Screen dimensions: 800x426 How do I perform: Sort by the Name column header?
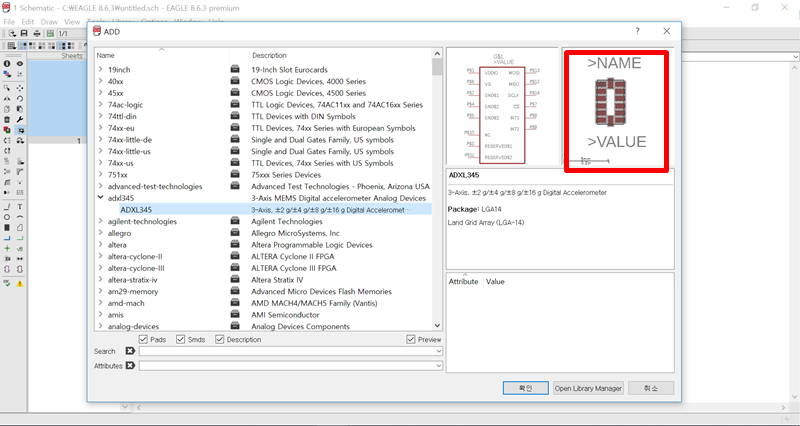pyautogui.click(x=161, y=55)
